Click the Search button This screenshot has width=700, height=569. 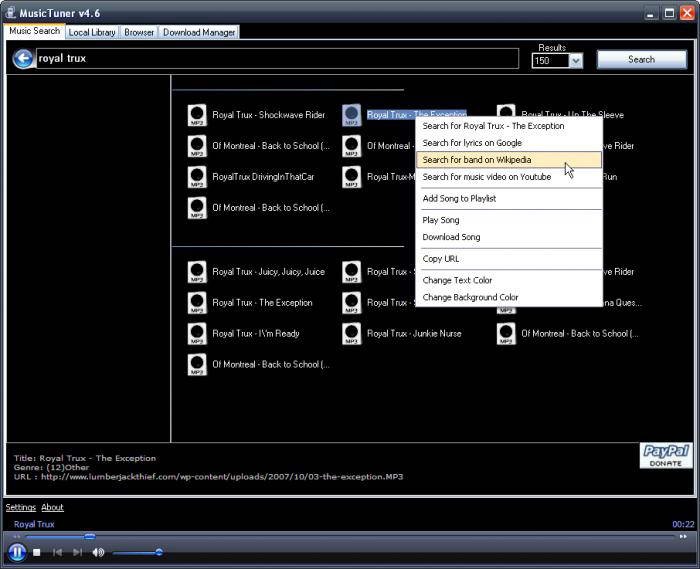[x=642, y=59]
